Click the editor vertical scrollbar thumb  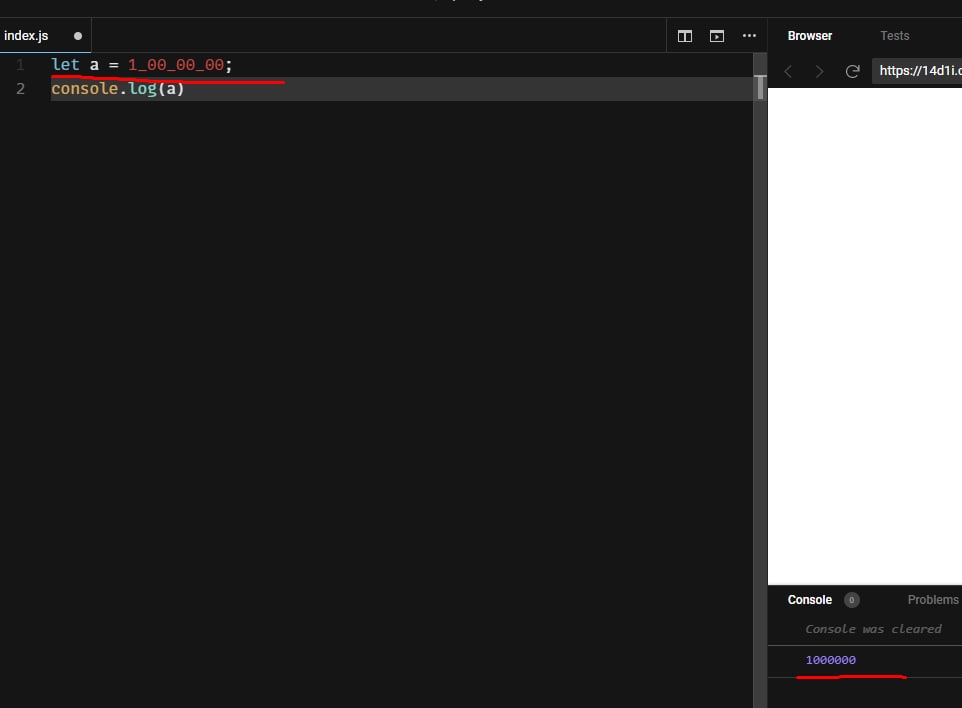(760, 87)
